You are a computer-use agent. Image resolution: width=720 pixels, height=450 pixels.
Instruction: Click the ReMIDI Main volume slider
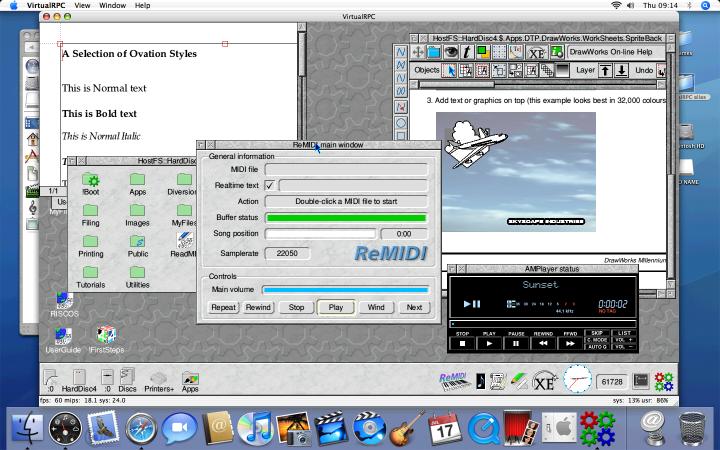click(345, 290)
